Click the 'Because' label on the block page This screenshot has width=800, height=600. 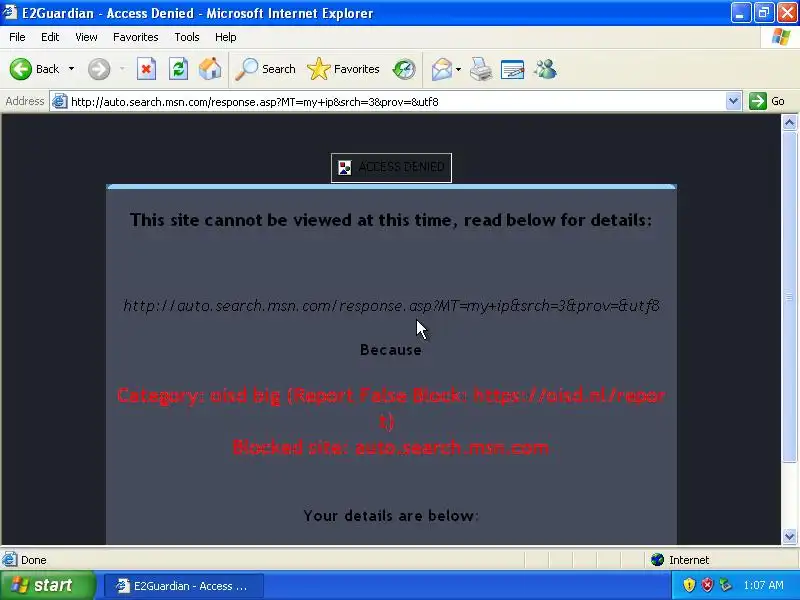[391, 350]
